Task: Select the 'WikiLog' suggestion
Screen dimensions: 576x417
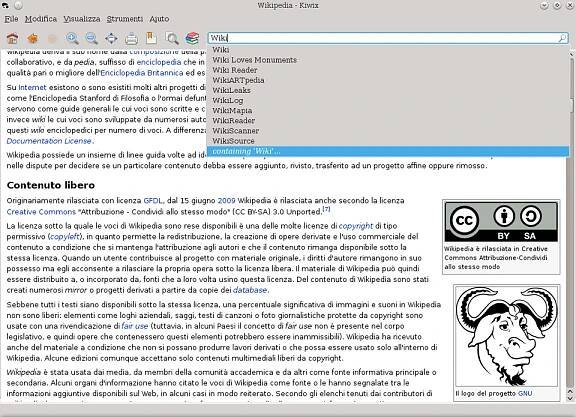Action: (388, 100)
